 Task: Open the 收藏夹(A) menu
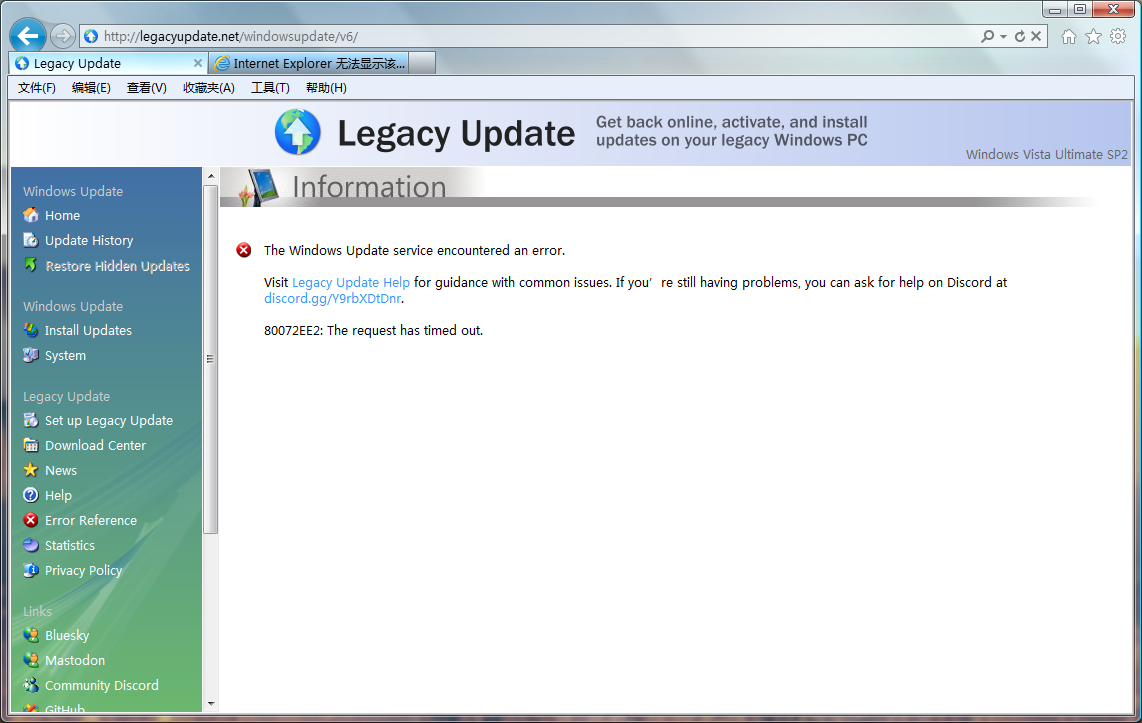click(x=208, y=88)
